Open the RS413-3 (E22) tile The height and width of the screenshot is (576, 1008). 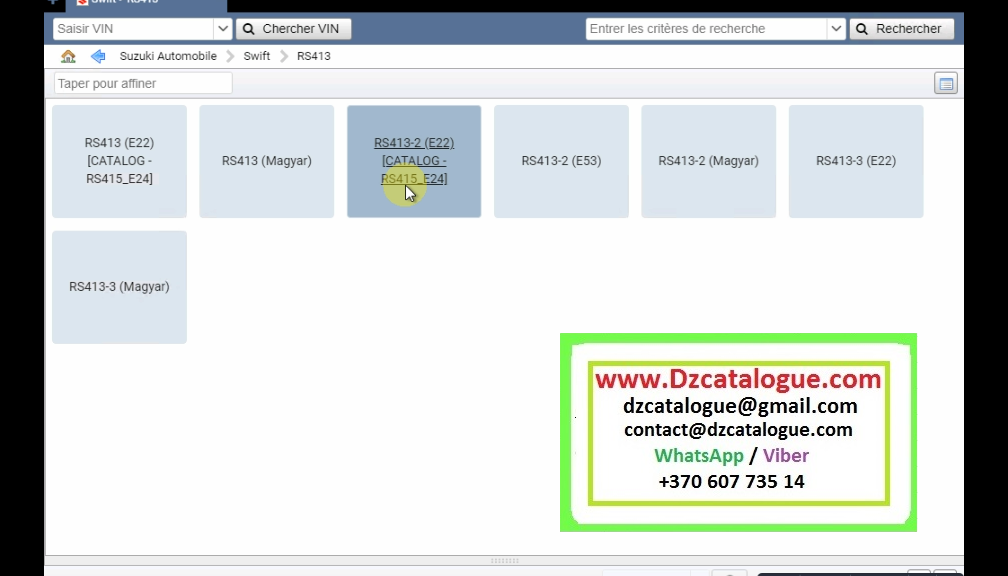pyautogui.click(x=856, y=161)
